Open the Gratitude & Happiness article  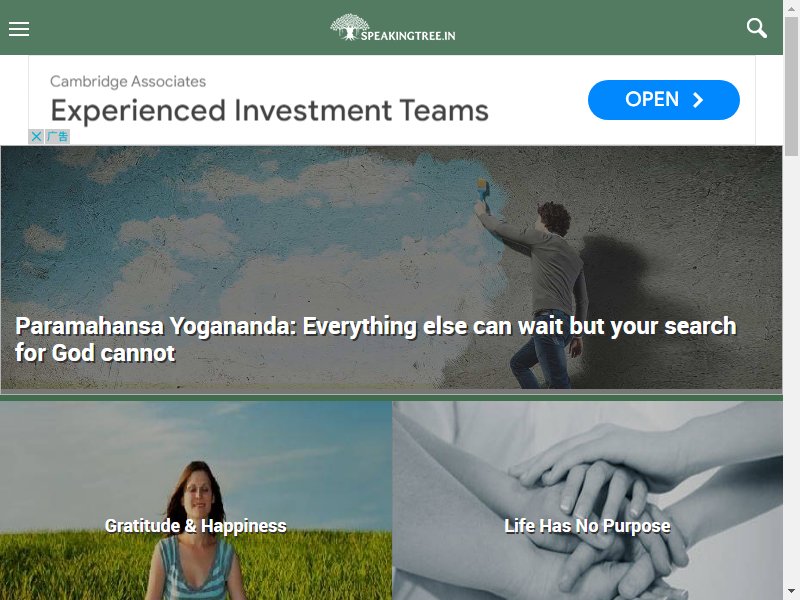(x=195, y=526)
